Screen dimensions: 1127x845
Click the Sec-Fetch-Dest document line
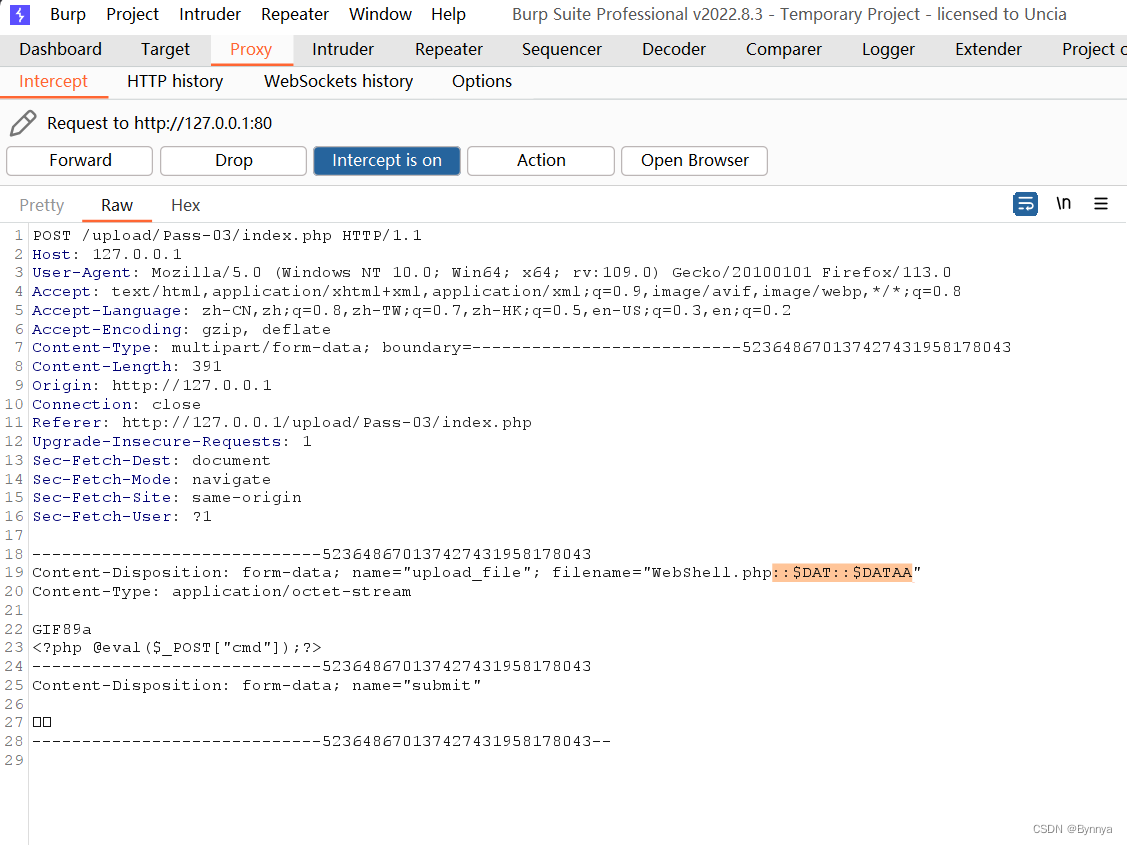pyautogui.click(x=151, y=461)
